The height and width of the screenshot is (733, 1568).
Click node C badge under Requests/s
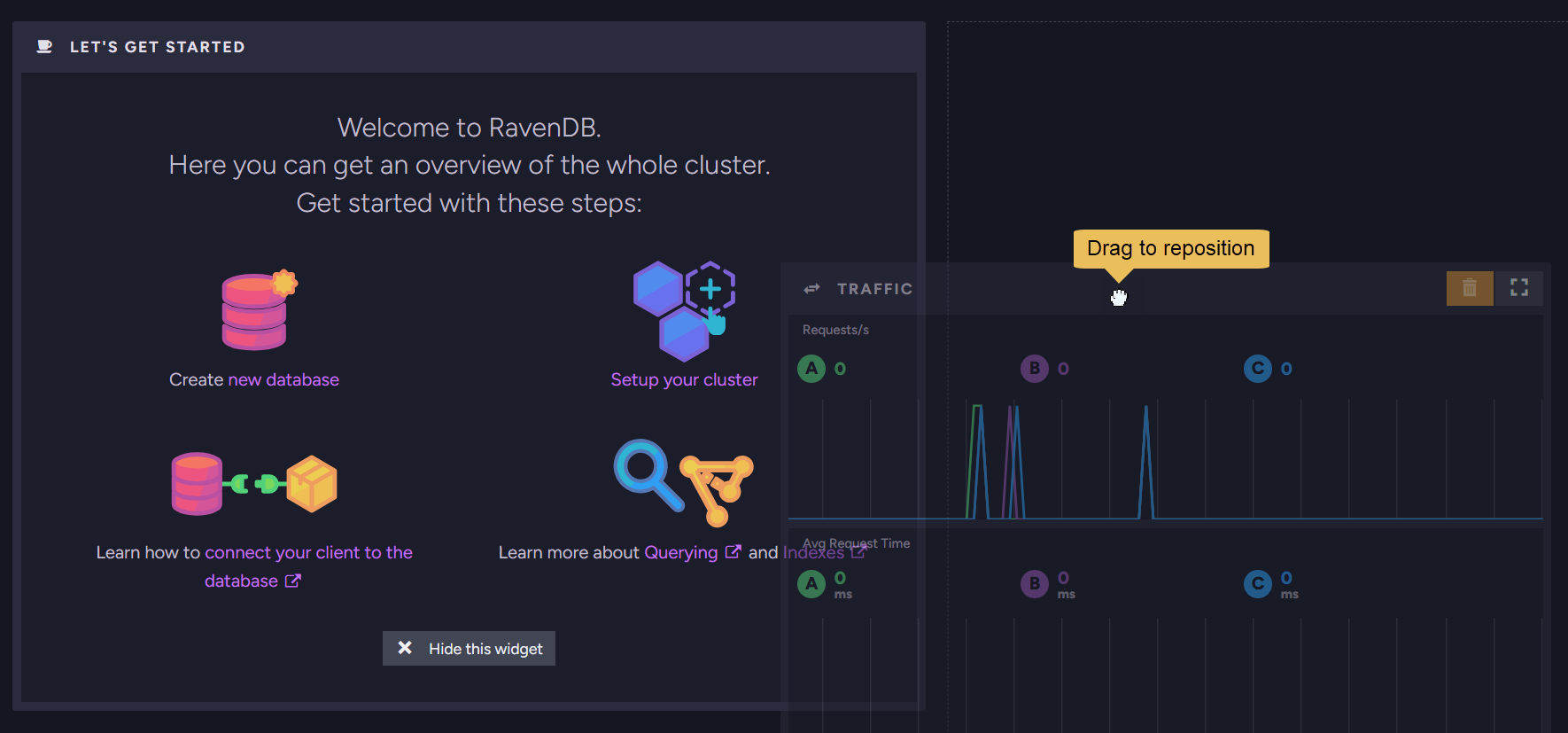1258,369
